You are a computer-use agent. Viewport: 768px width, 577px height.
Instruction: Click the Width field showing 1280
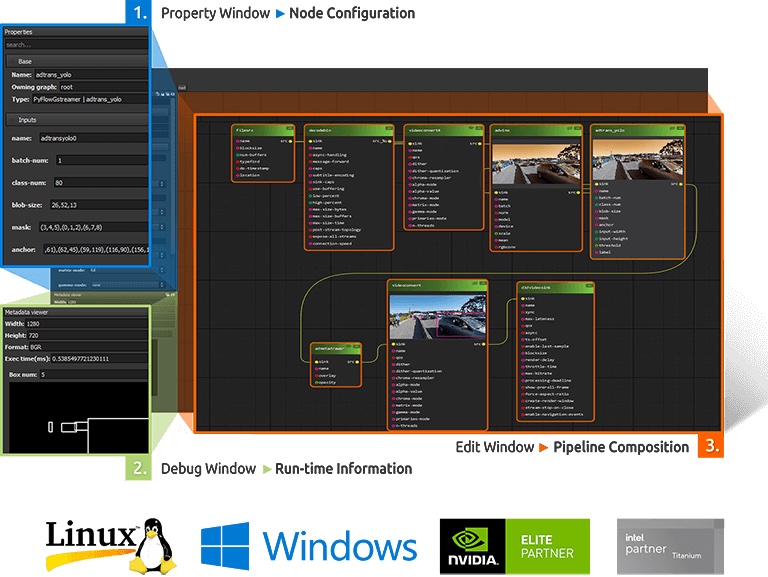pos(87,324)
